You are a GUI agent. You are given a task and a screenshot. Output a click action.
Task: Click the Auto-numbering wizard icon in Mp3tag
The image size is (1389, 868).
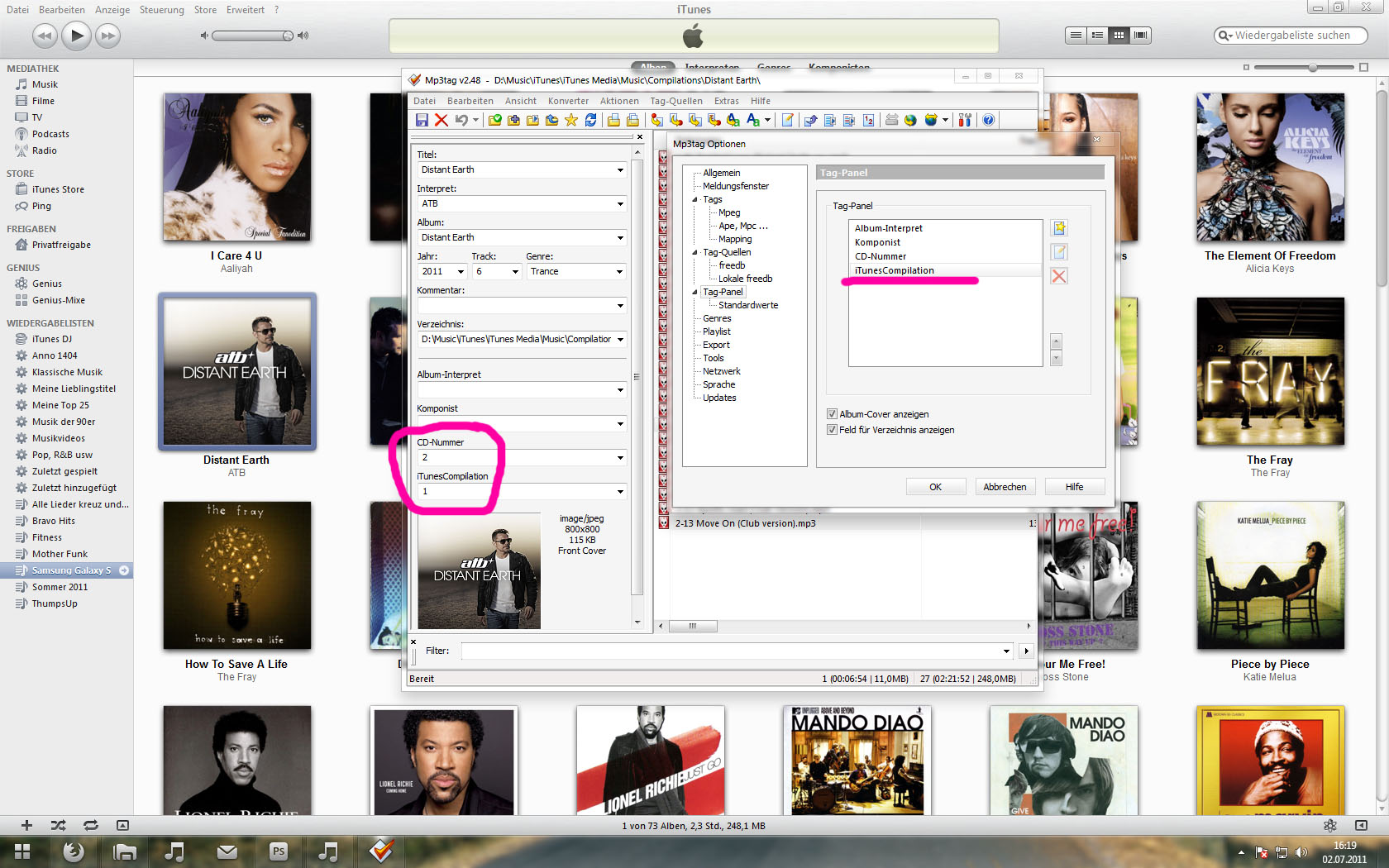pos(868,120)
